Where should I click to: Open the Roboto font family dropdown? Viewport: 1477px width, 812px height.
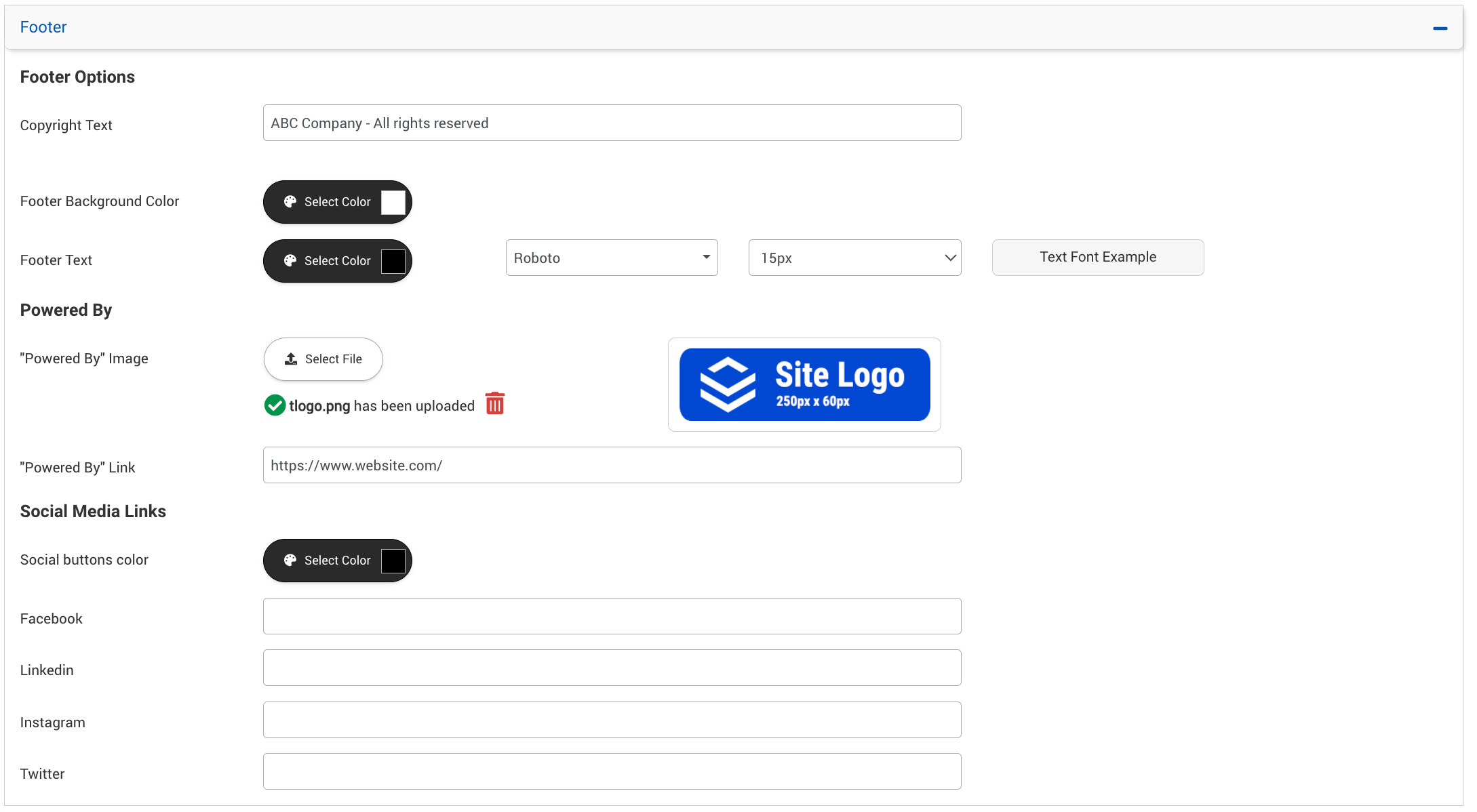[x=611, y=258]
